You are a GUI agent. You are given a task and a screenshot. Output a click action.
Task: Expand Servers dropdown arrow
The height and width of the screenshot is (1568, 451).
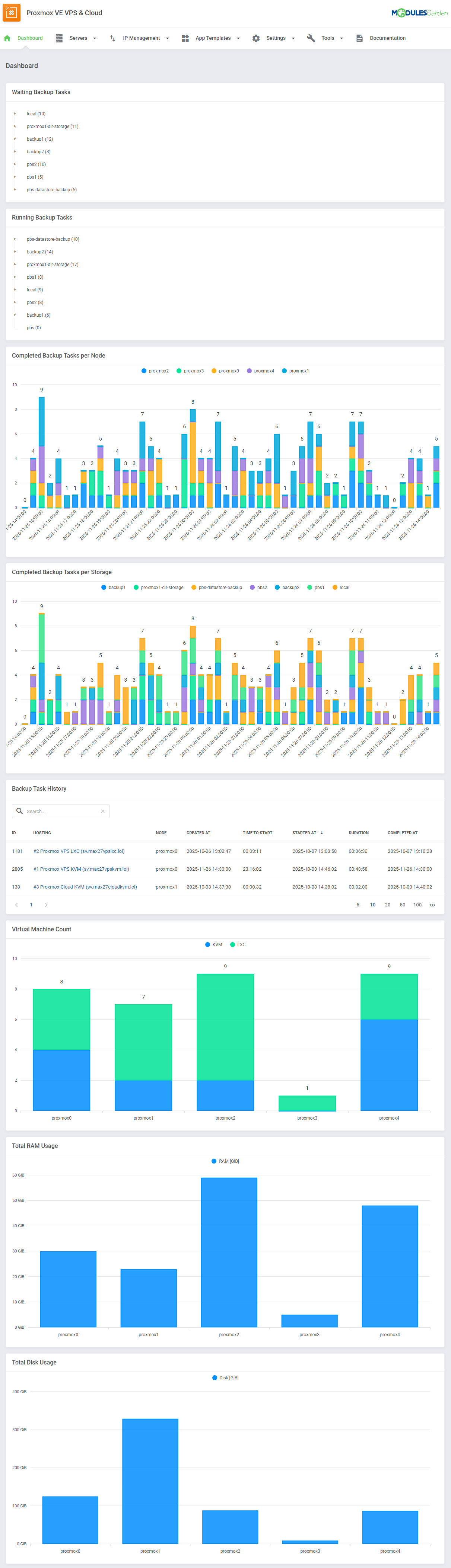click(95, 38)
